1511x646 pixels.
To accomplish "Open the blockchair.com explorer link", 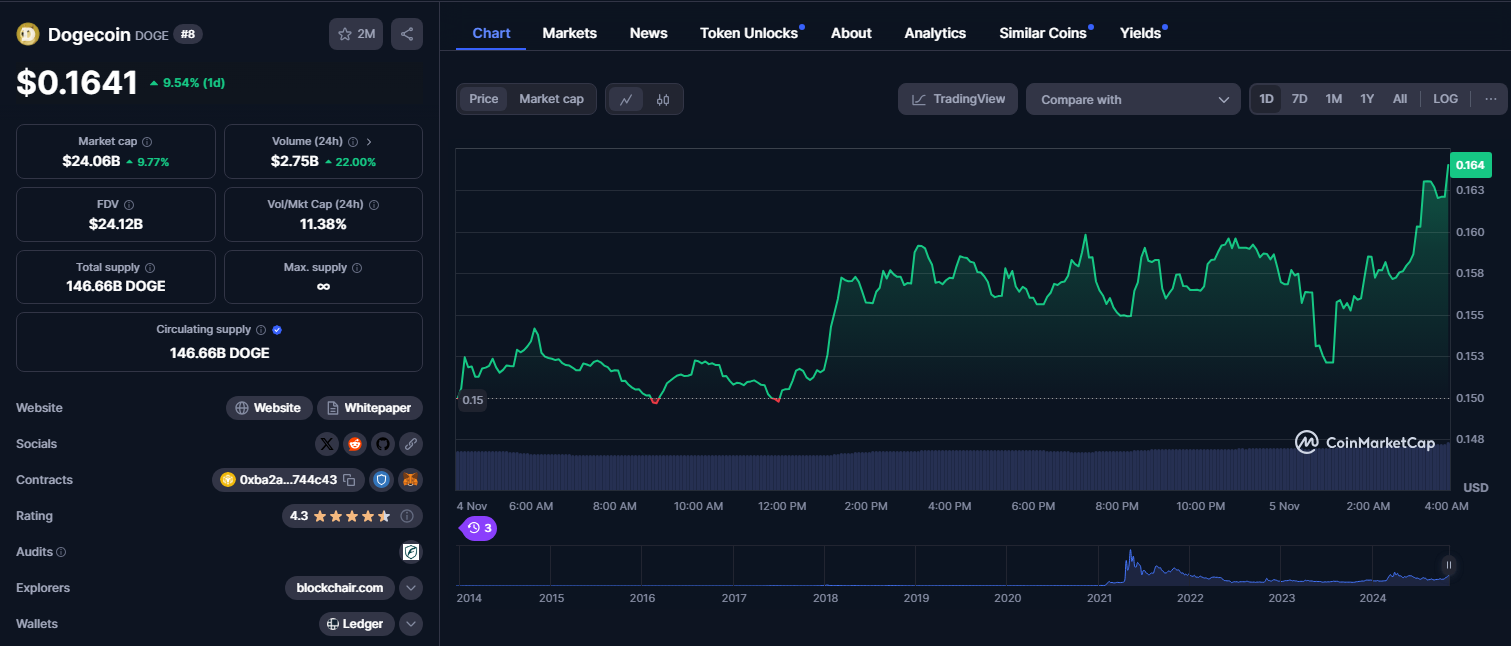I will [340, 588].
